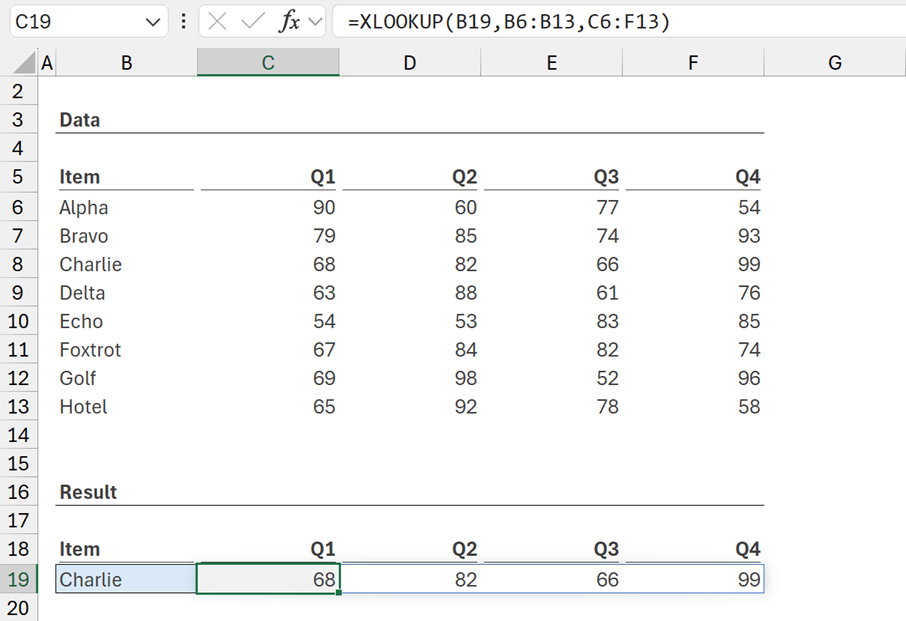This screenshot has width=906, height=621.
Task: Select column D header
Action: (410, 63)
